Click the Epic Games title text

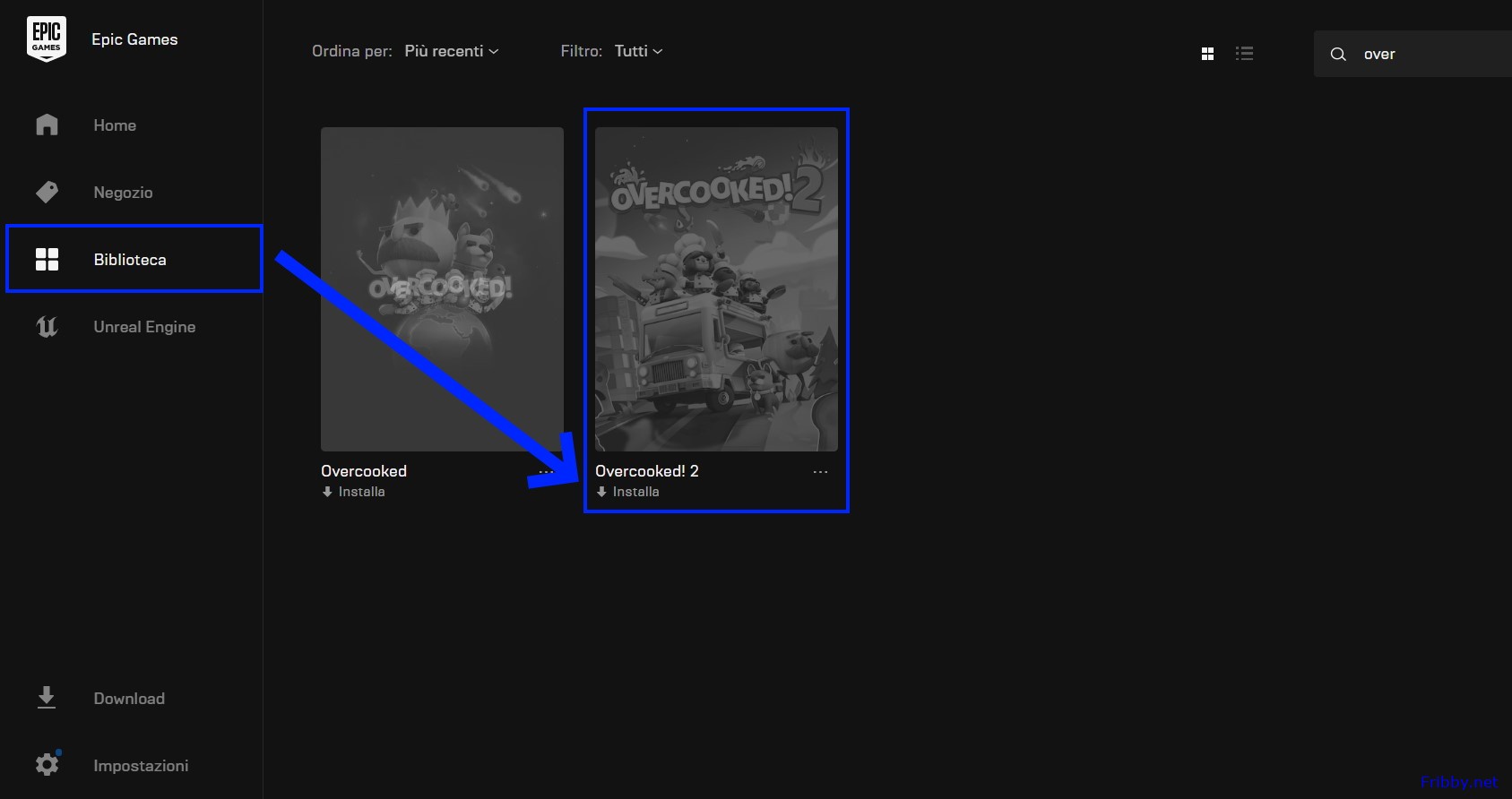tap(134, 39)
